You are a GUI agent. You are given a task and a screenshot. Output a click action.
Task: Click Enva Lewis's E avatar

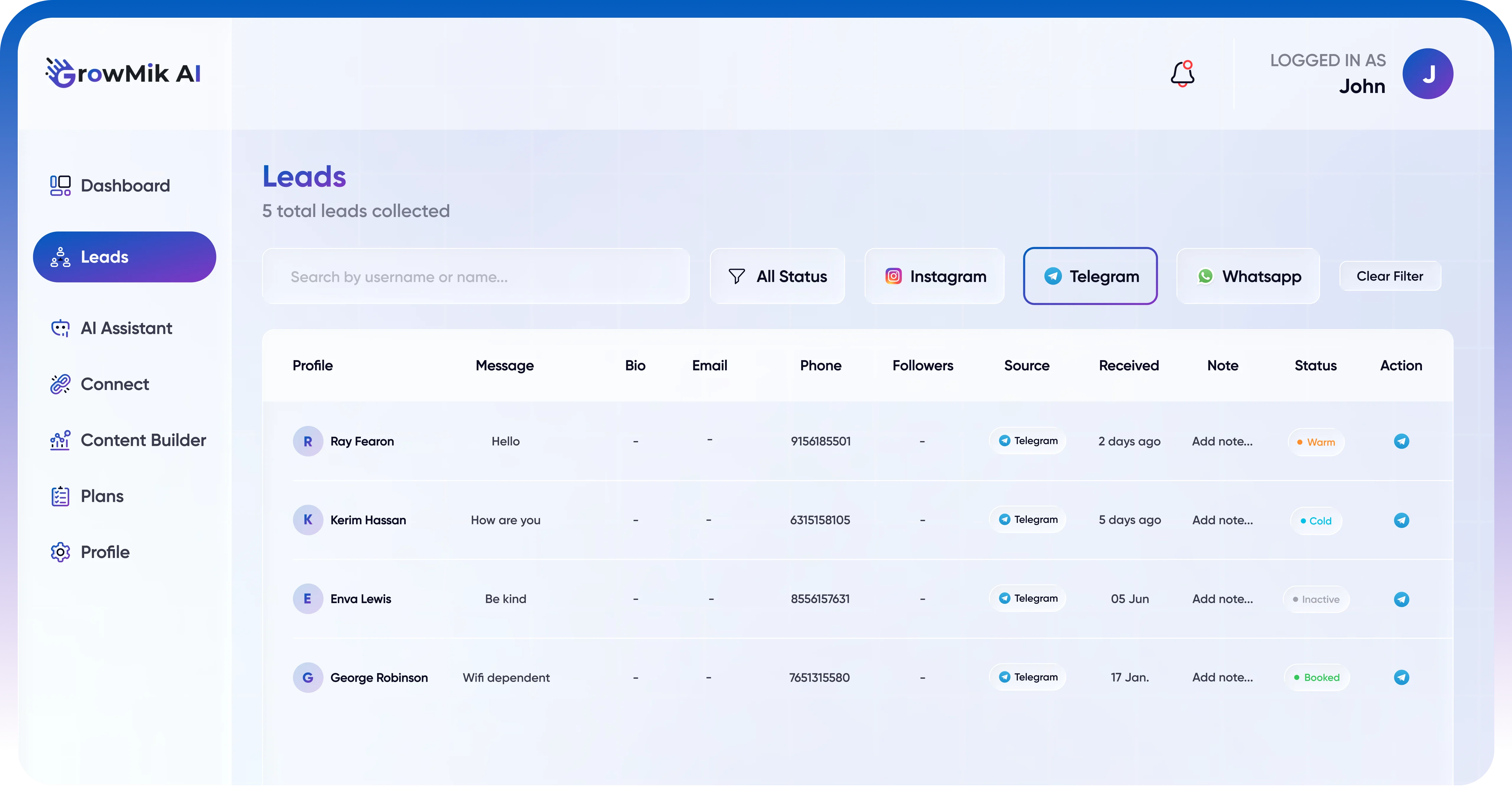click(x=307, y=599)
